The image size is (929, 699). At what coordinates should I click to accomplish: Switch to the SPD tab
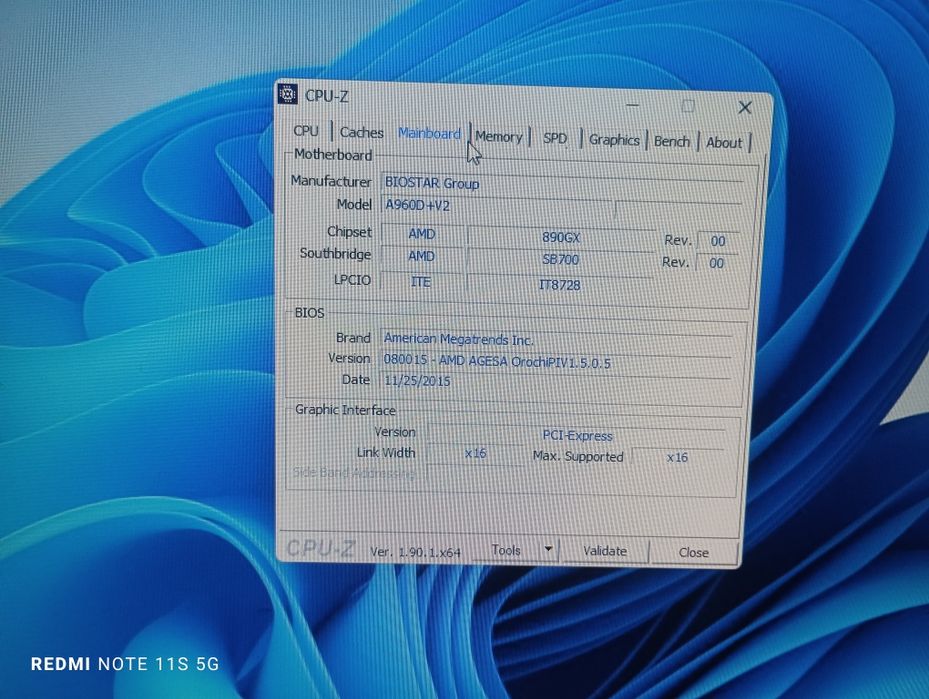[555, 138]
